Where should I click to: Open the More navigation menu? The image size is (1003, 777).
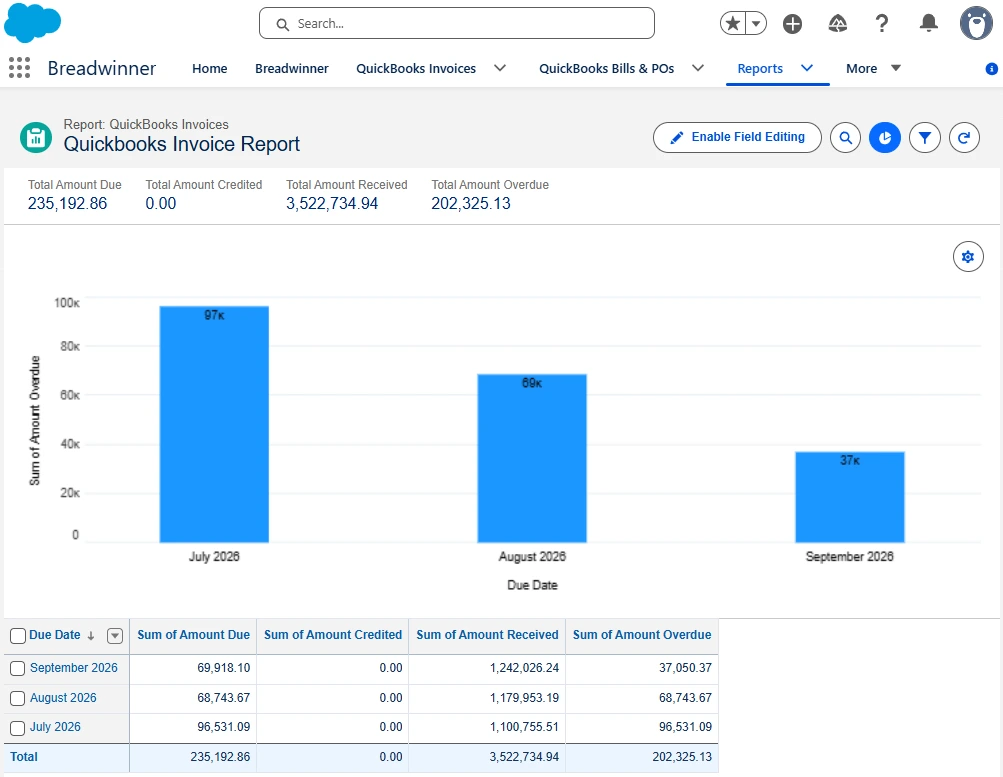coord(873,68)
